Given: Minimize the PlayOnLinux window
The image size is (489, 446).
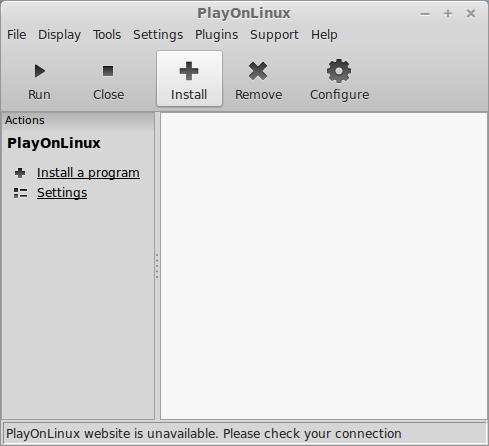Looking at the screenshot, I should [425, 14].
